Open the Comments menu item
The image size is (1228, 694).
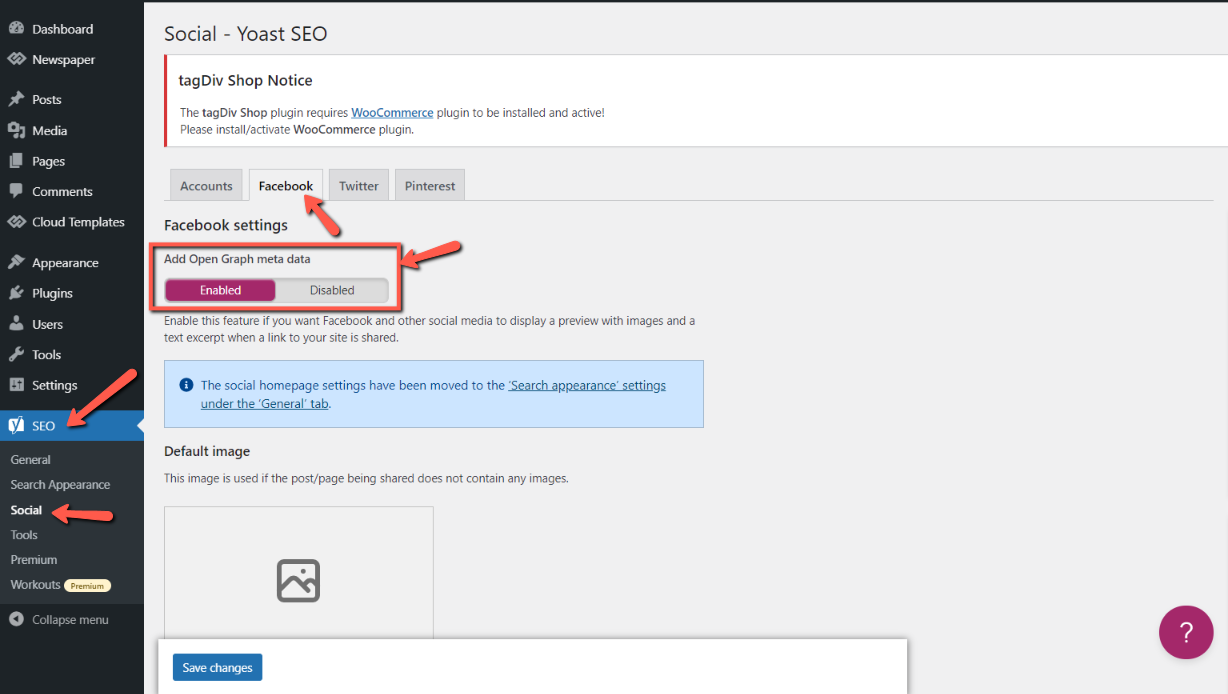[72, 191]
